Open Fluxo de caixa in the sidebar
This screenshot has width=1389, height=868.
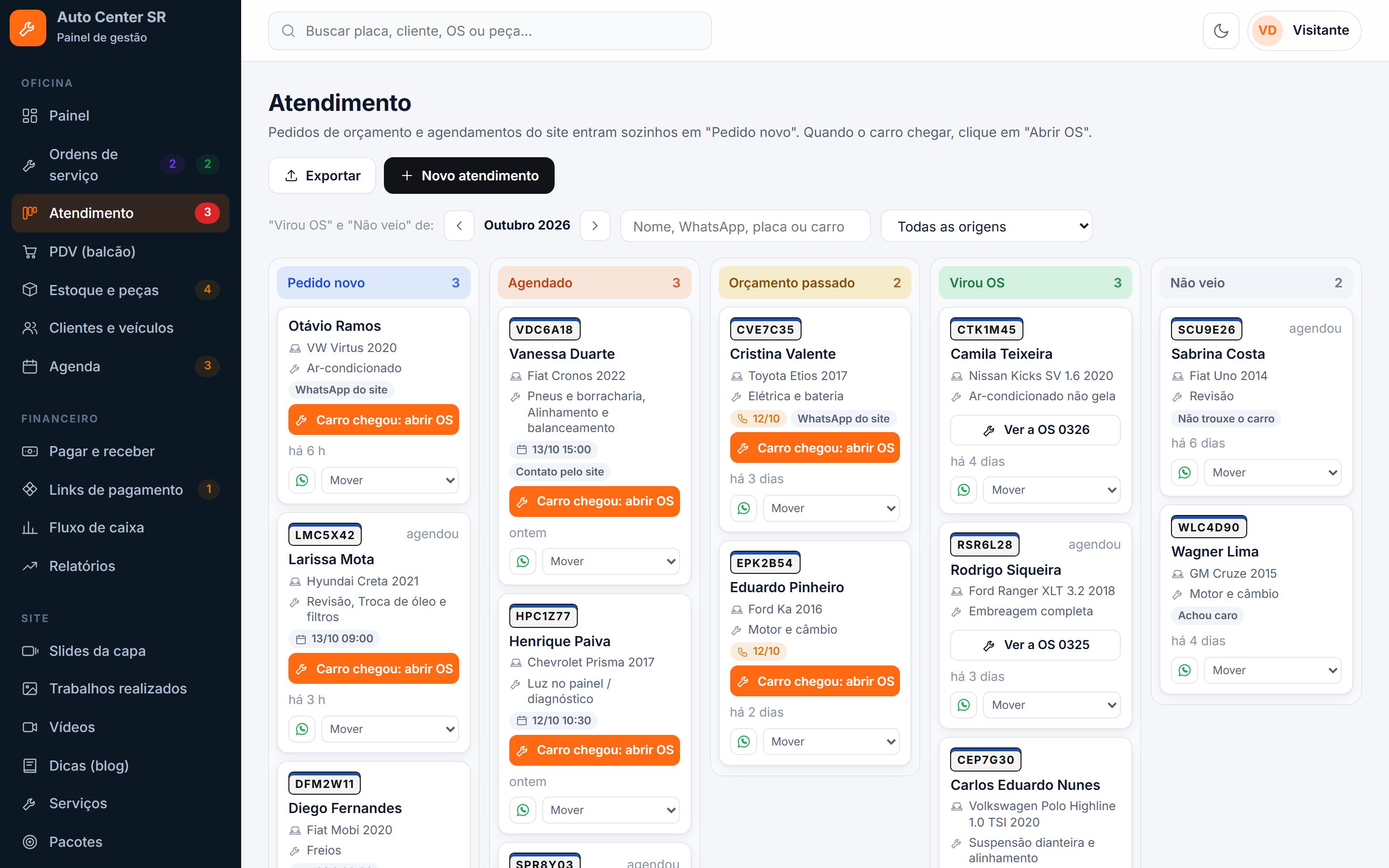pyautogui.click(x=121, y=528)
